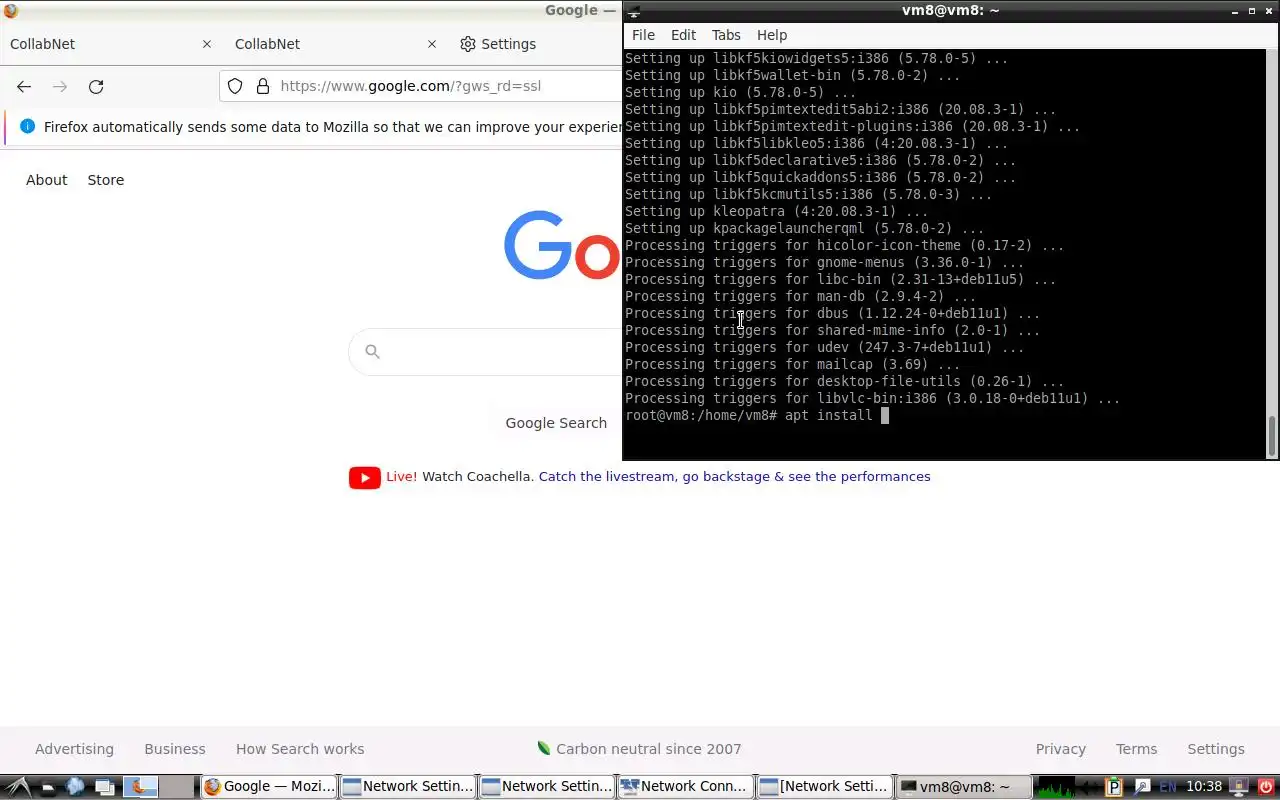
Task: Open the clipboard manager tray icon
Action: (1115, 787)
